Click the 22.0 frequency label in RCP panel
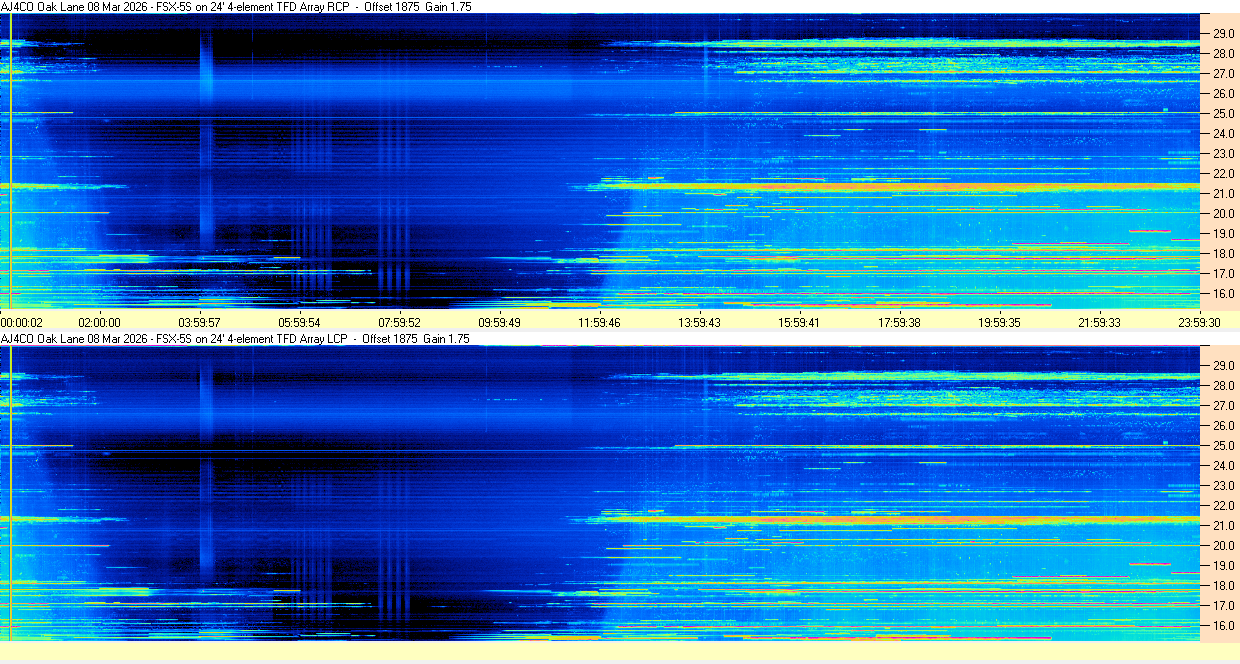Viewport: 1240px width, 664px height. 1223,174
